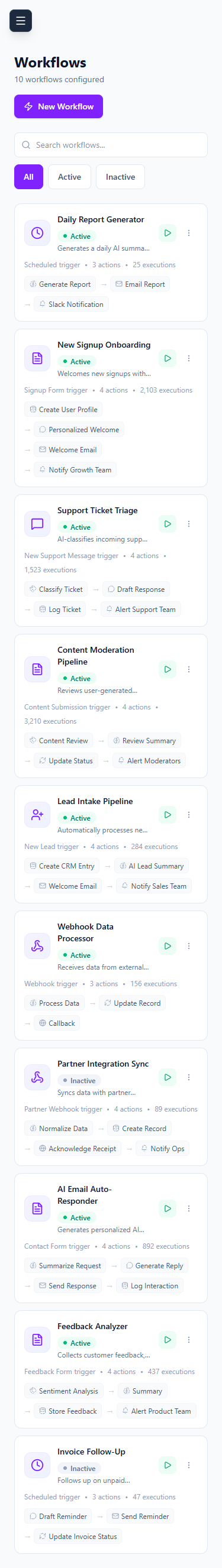Run the Support Ticket Triage workflow
Viewport: 222px width, 1568px height.
pyautogui.click(x=167, y=524)
